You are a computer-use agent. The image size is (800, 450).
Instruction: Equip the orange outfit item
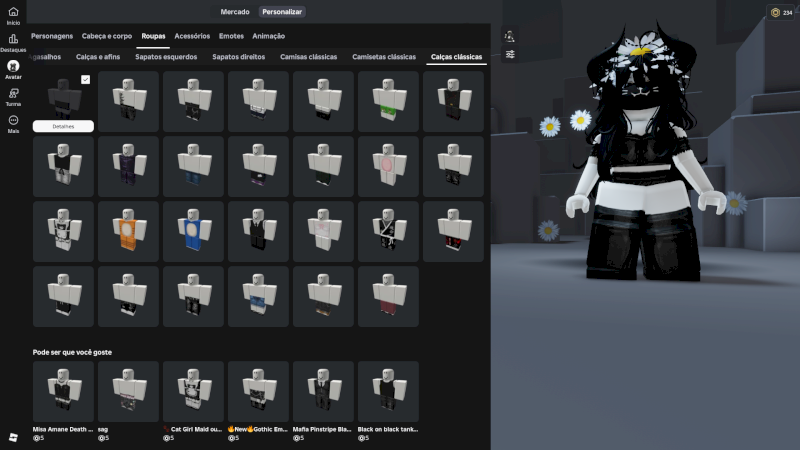[128, 232]
